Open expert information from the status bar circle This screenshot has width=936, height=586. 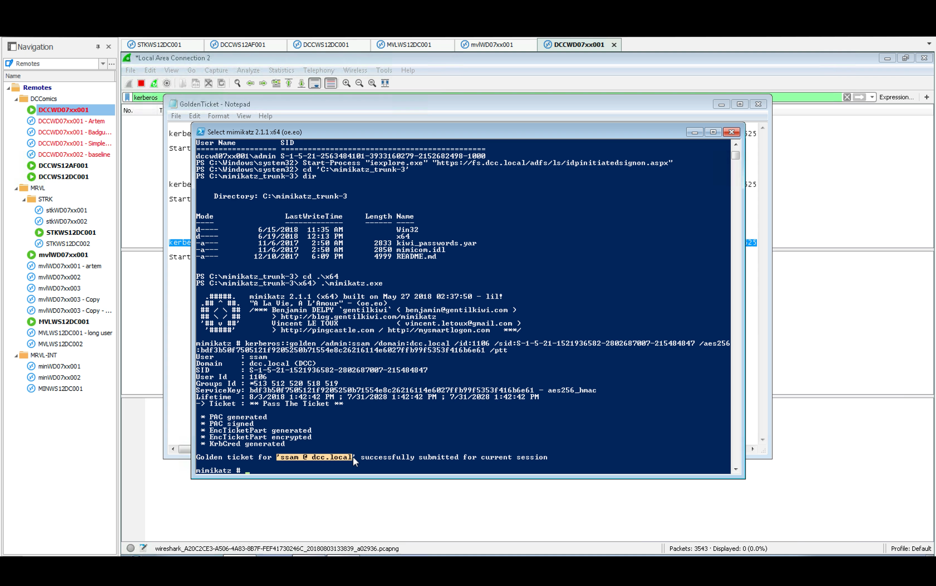[x=130, y=548]
